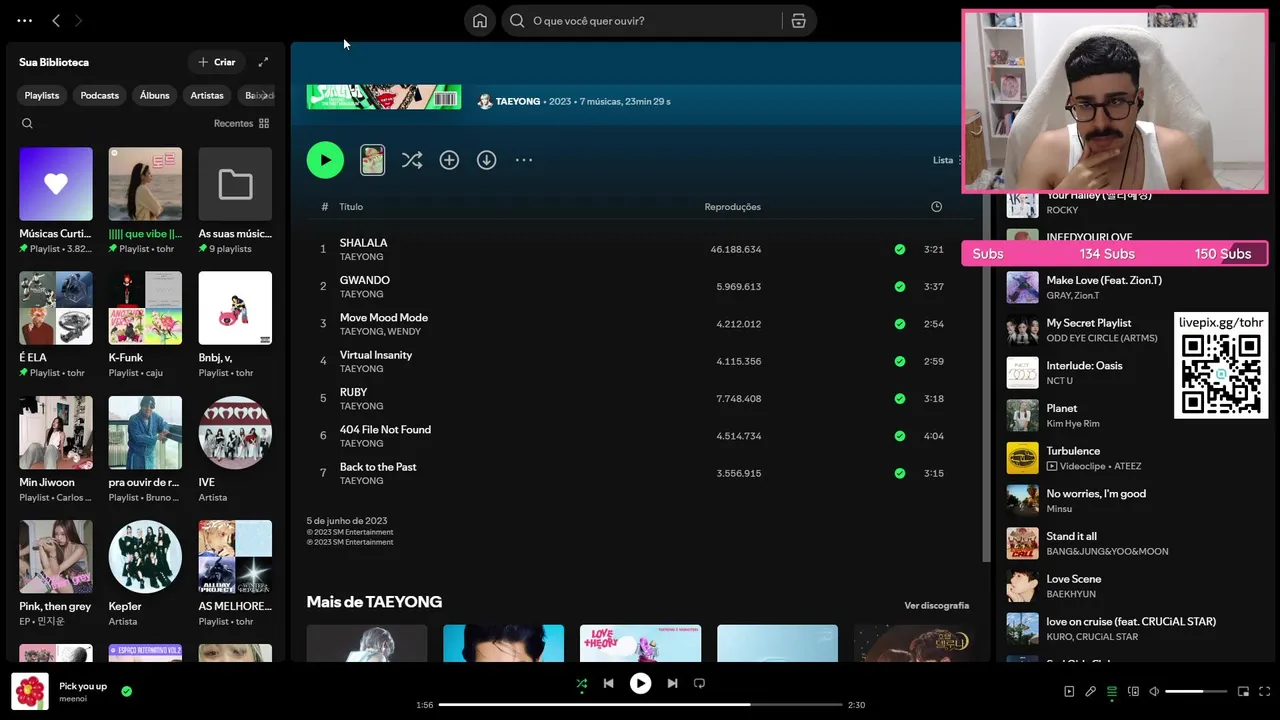Toggle saved checkmark for Back to the Past
Screen dimensions: 1280x720
point(900,473)
